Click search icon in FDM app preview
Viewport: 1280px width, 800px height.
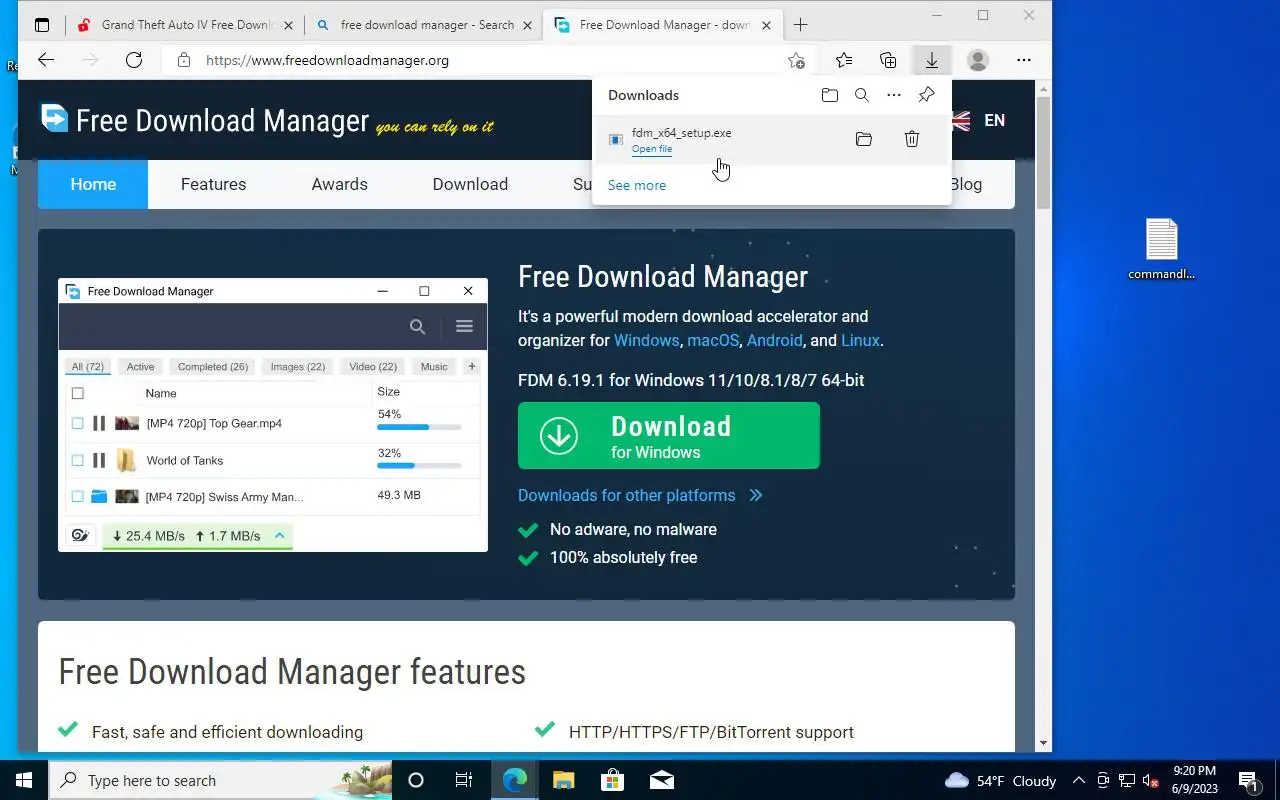tap(417, 326)
